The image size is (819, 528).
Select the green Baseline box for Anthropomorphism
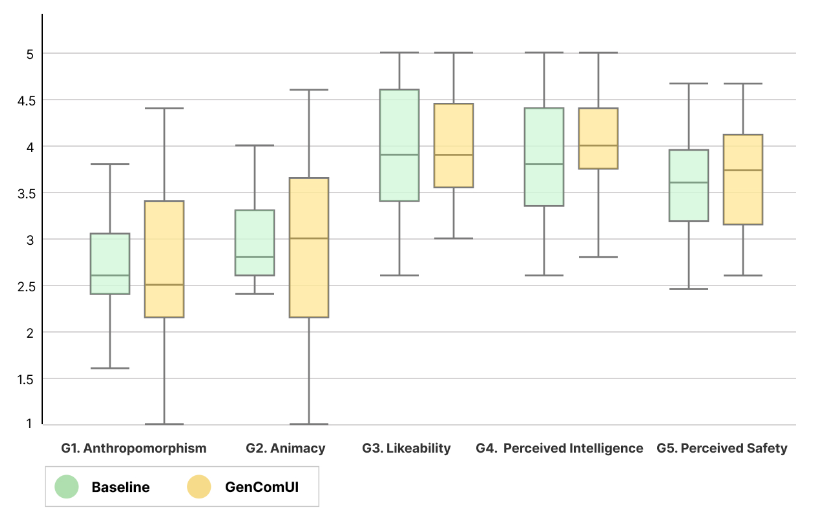coord(110,264)
